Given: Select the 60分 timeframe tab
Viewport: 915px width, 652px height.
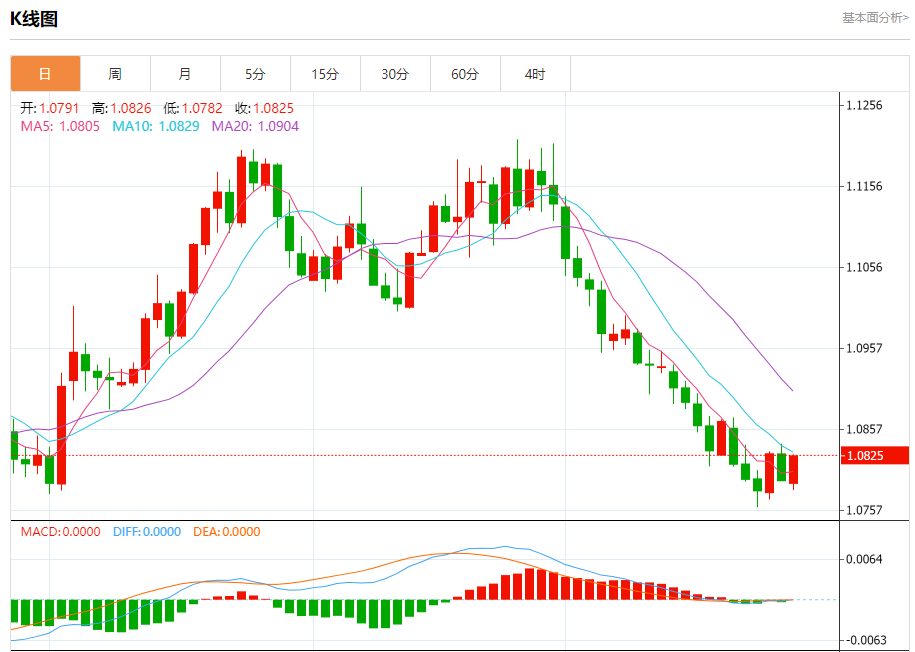Looking at the screenshot, I should (465, 74).
